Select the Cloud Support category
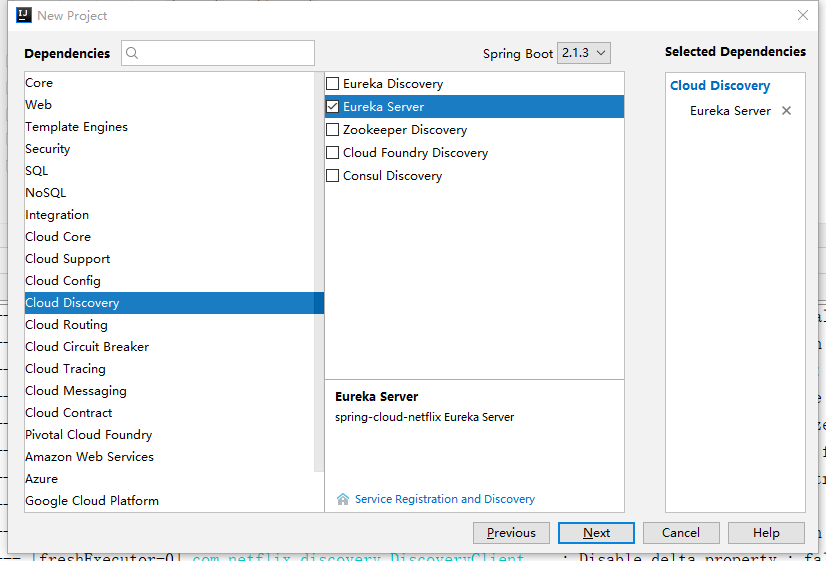The width and height of the screenshot is (826, 561). 170,259
